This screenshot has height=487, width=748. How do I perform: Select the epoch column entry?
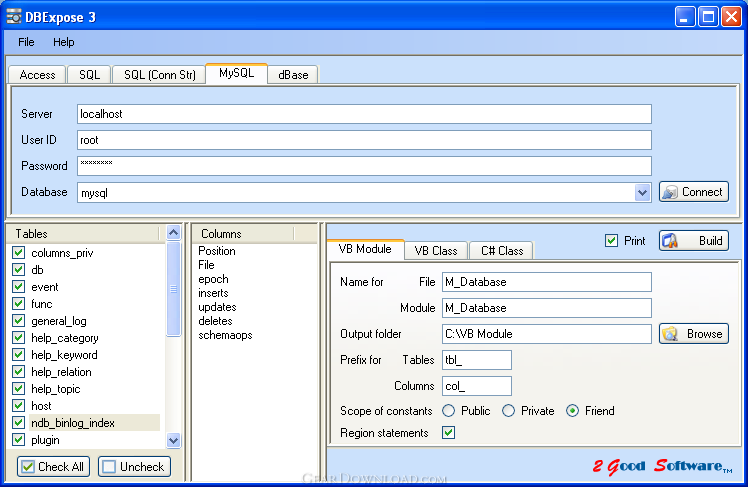coord(213,279)
